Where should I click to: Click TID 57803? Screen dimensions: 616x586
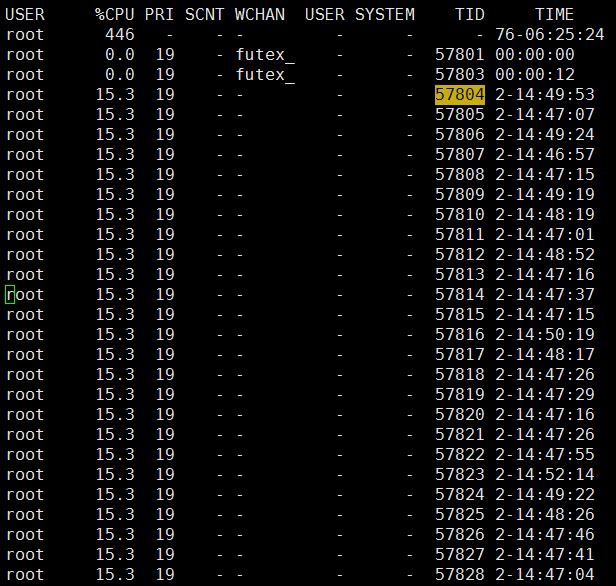460,75
